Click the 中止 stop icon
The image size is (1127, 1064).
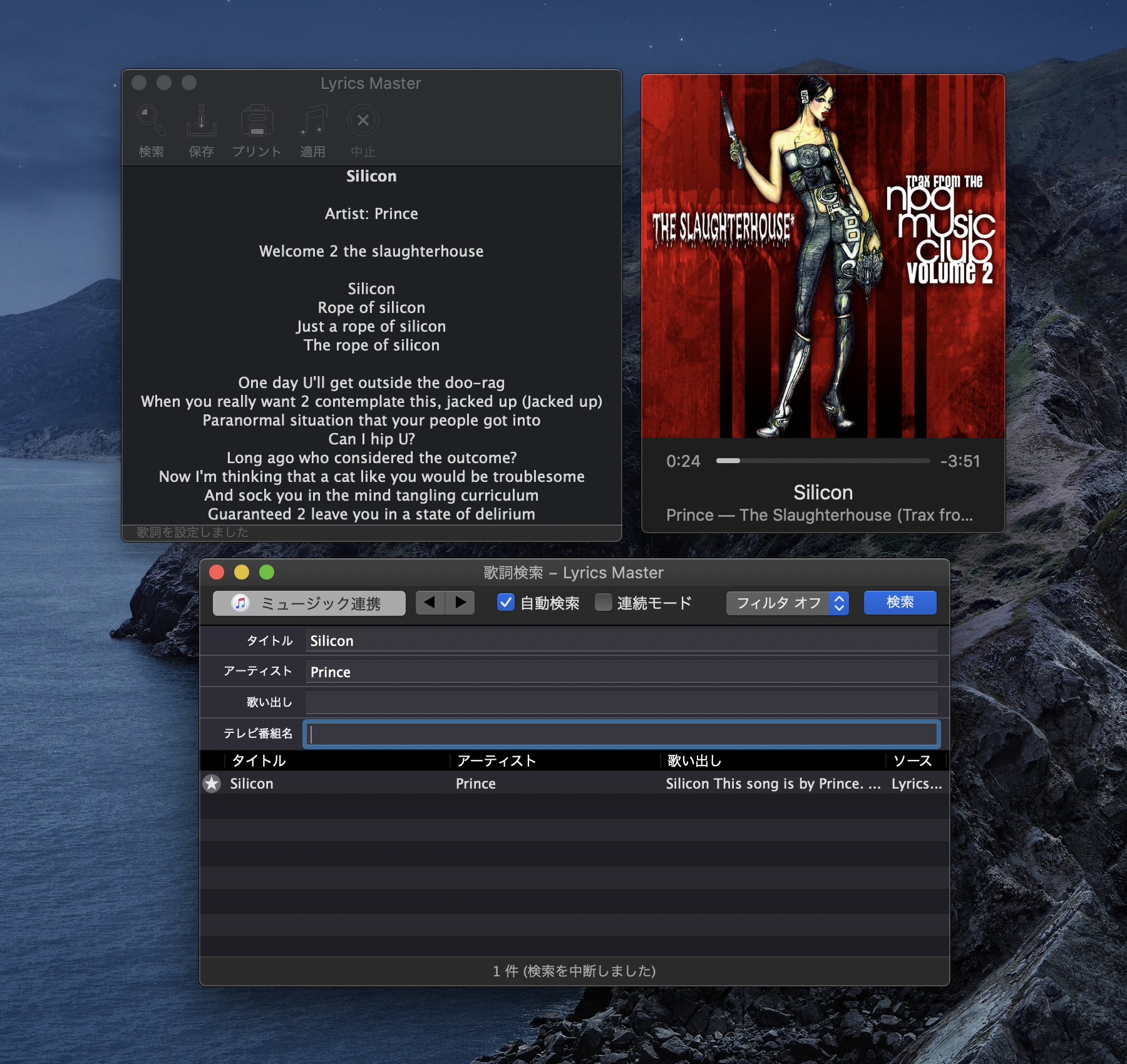click(x=363, y=120)
